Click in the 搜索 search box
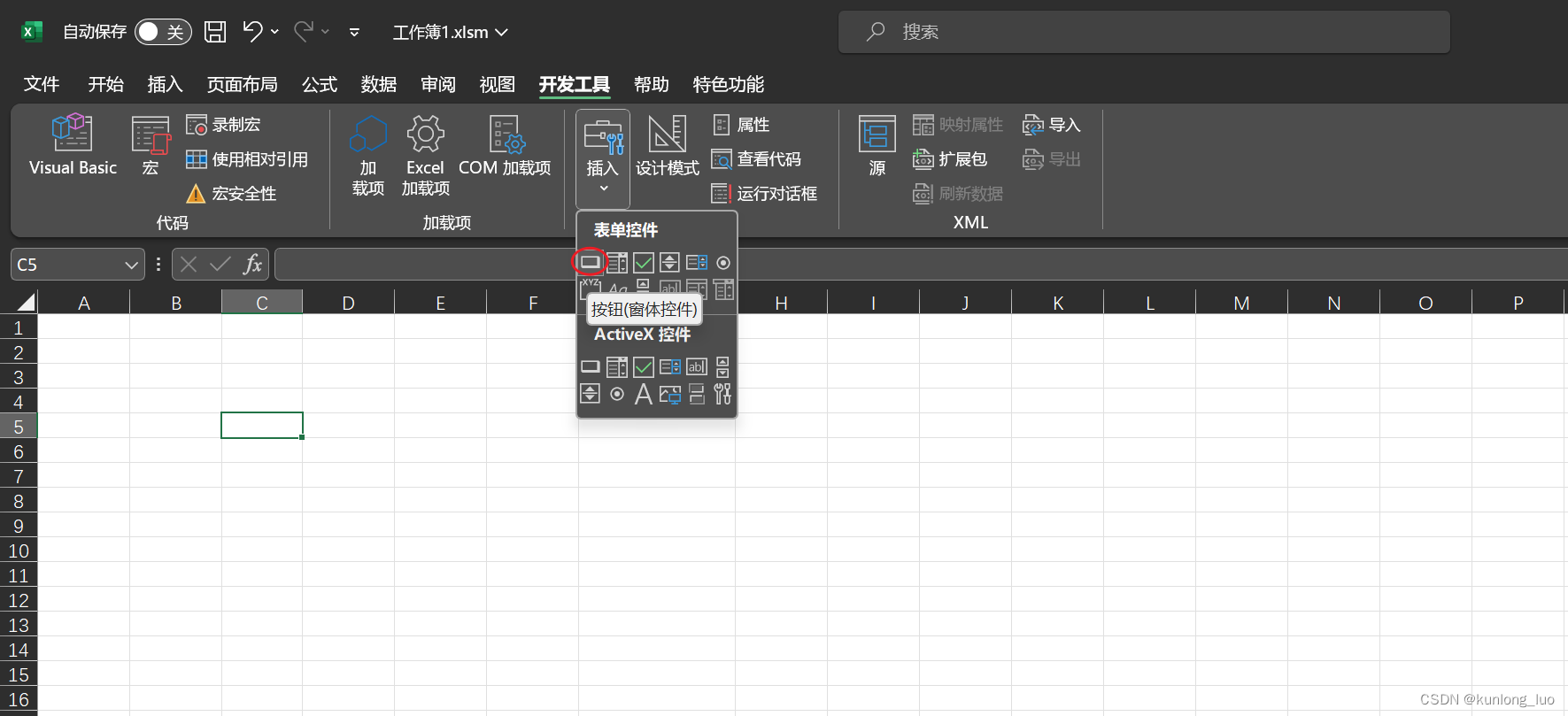This screenshot has height=716, width=1568. 1144,32
